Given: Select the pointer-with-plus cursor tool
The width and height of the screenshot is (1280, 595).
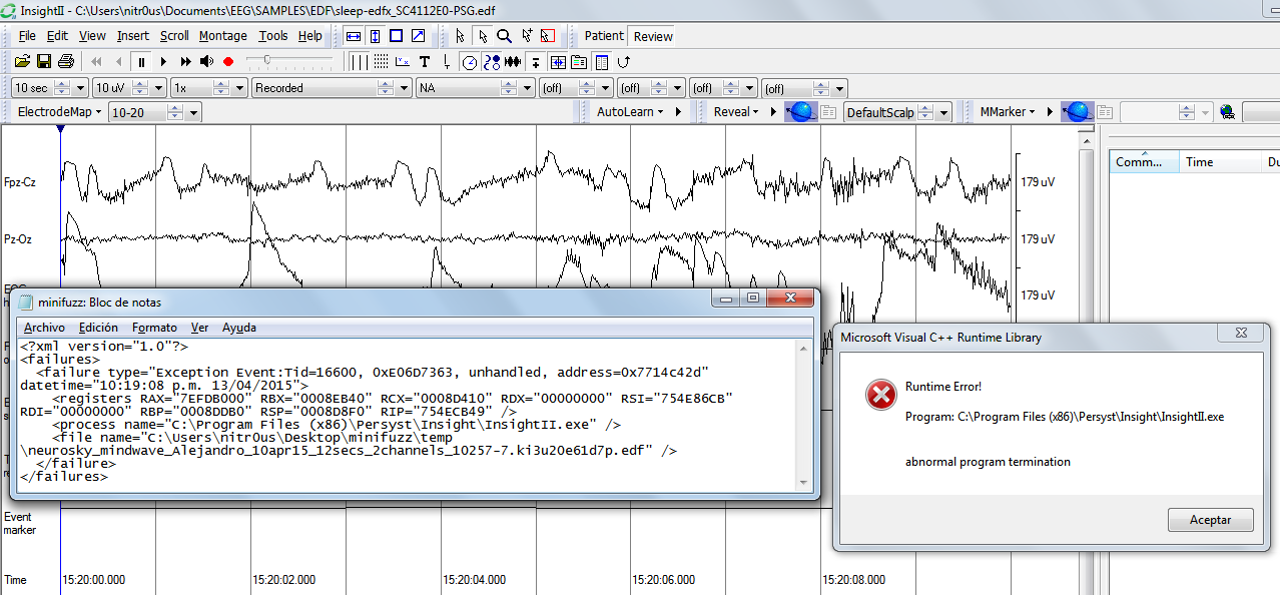Looking at the screenshot, I should (526, 36).
